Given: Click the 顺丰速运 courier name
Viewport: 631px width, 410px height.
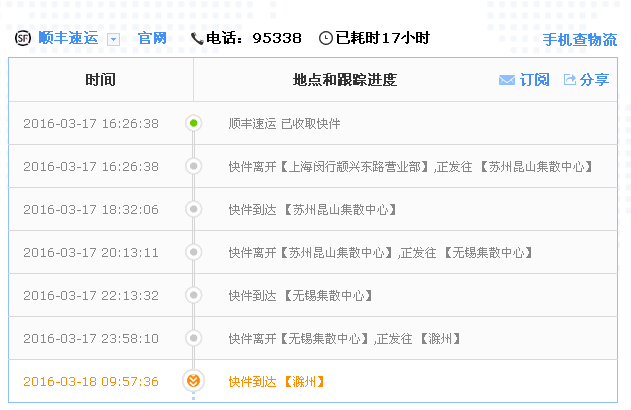Looking at the screenshot, I should pyautogui.click(x=68, y=38).
